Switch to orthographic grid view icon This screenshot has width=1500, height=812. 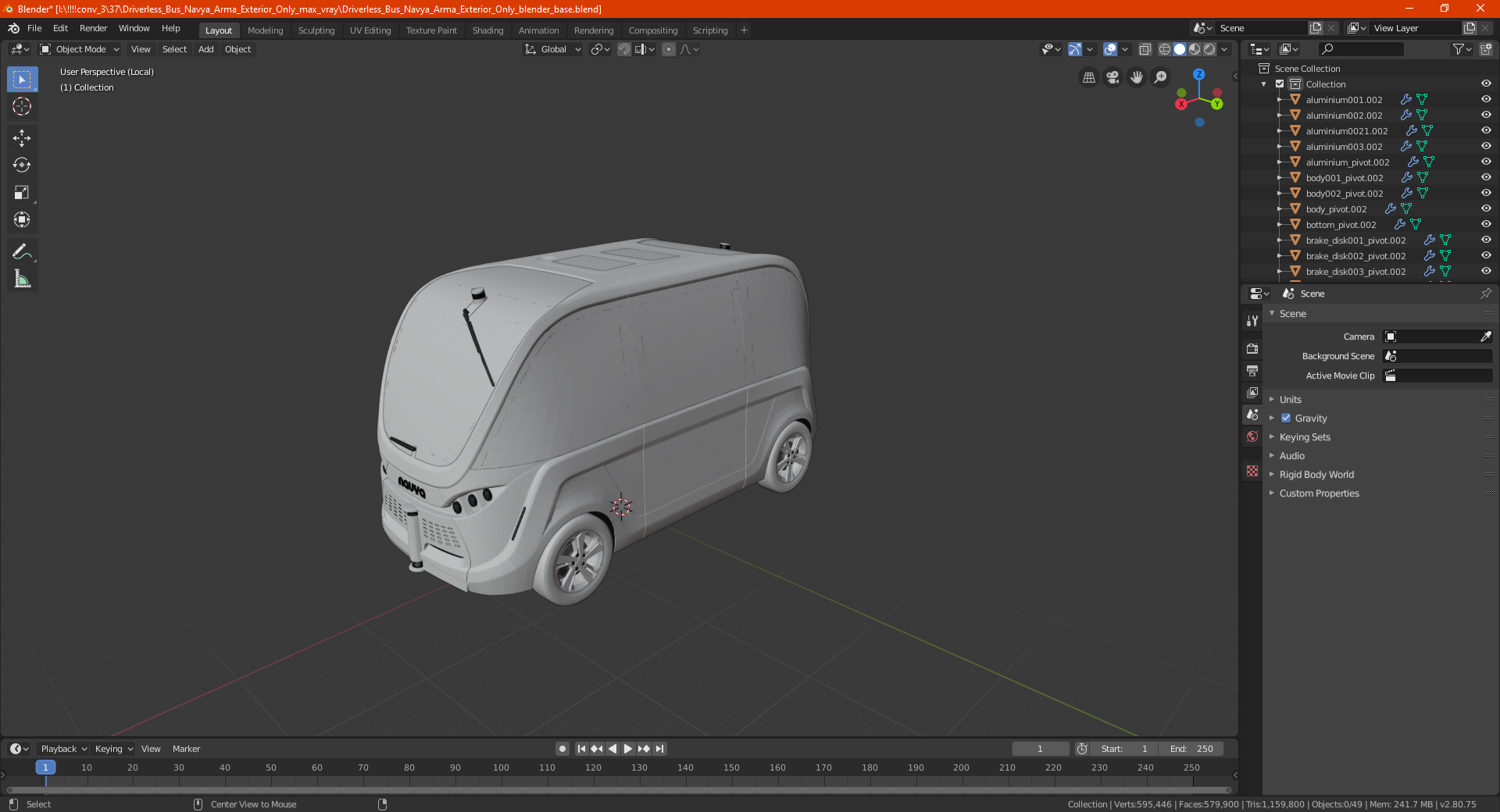tap(1088, 77)
